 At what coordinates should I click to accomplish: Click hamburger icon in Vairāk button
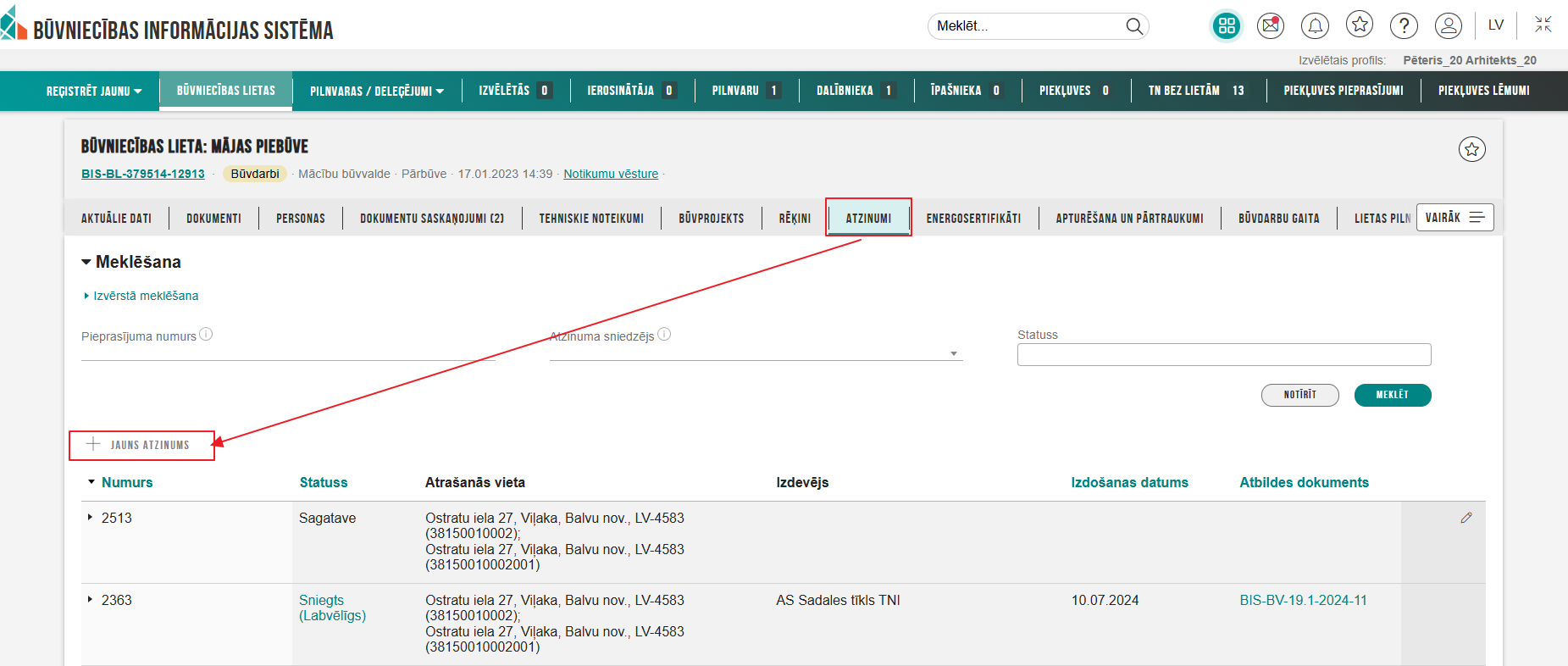1477,218
